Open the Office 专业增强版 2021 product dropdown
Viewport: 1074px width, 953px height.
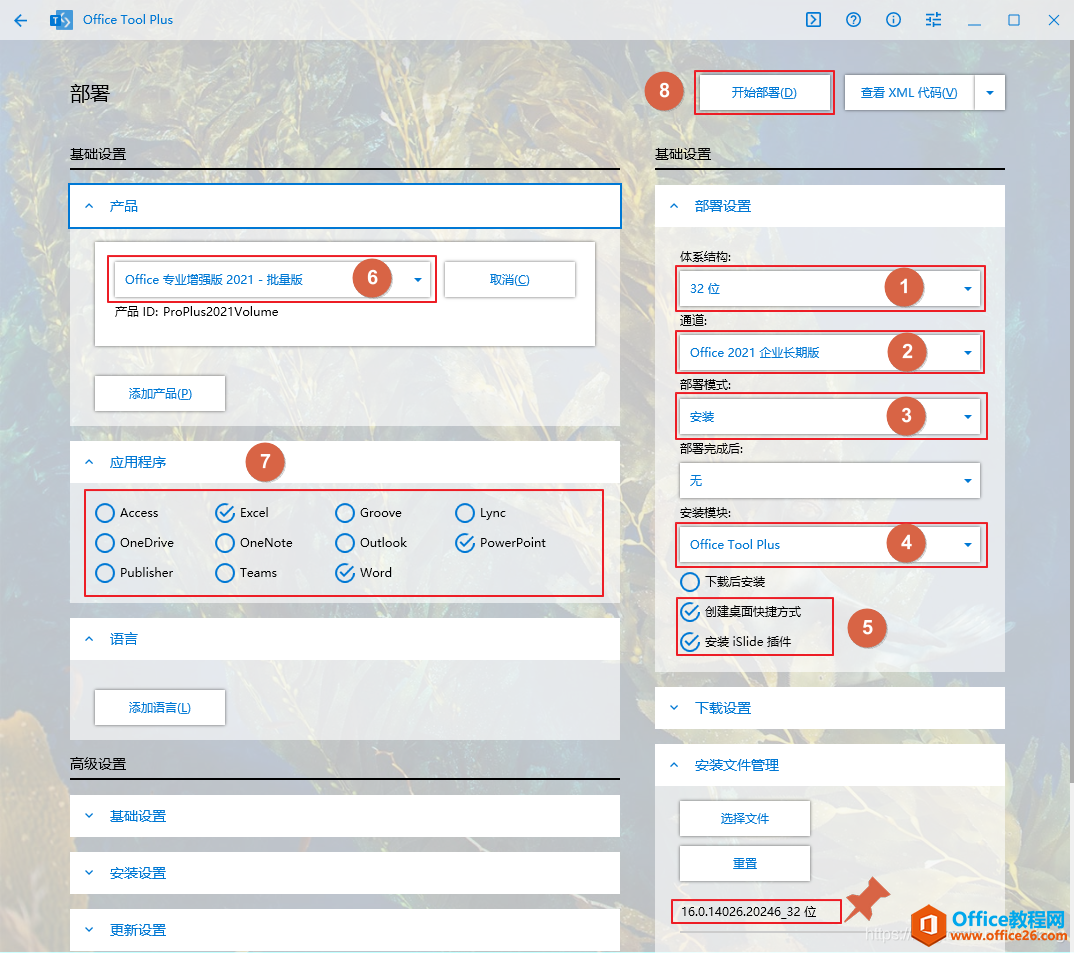(x=272, y=280)
